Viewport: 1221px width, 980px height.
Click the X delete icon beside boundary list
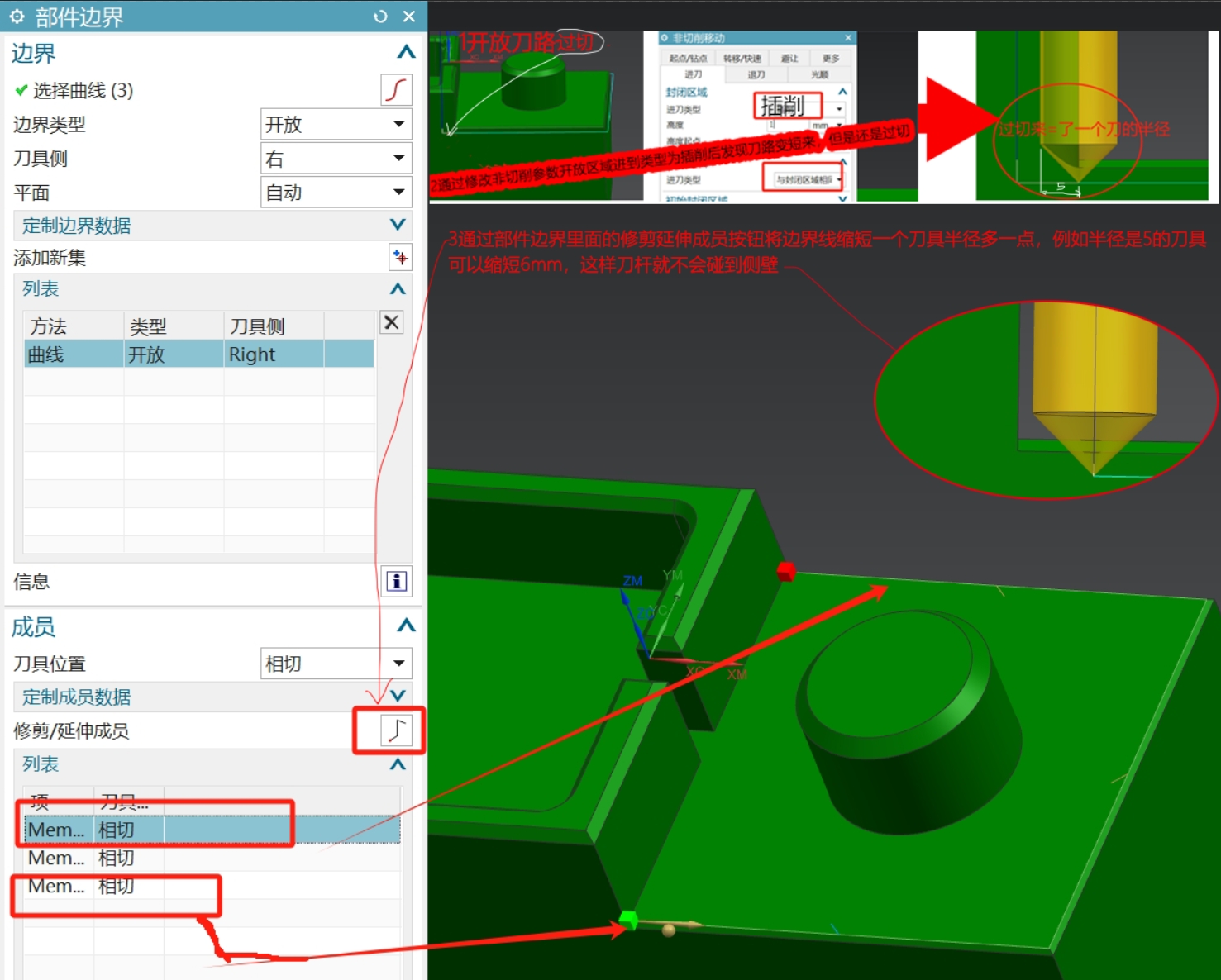click(x=392, y=322)
